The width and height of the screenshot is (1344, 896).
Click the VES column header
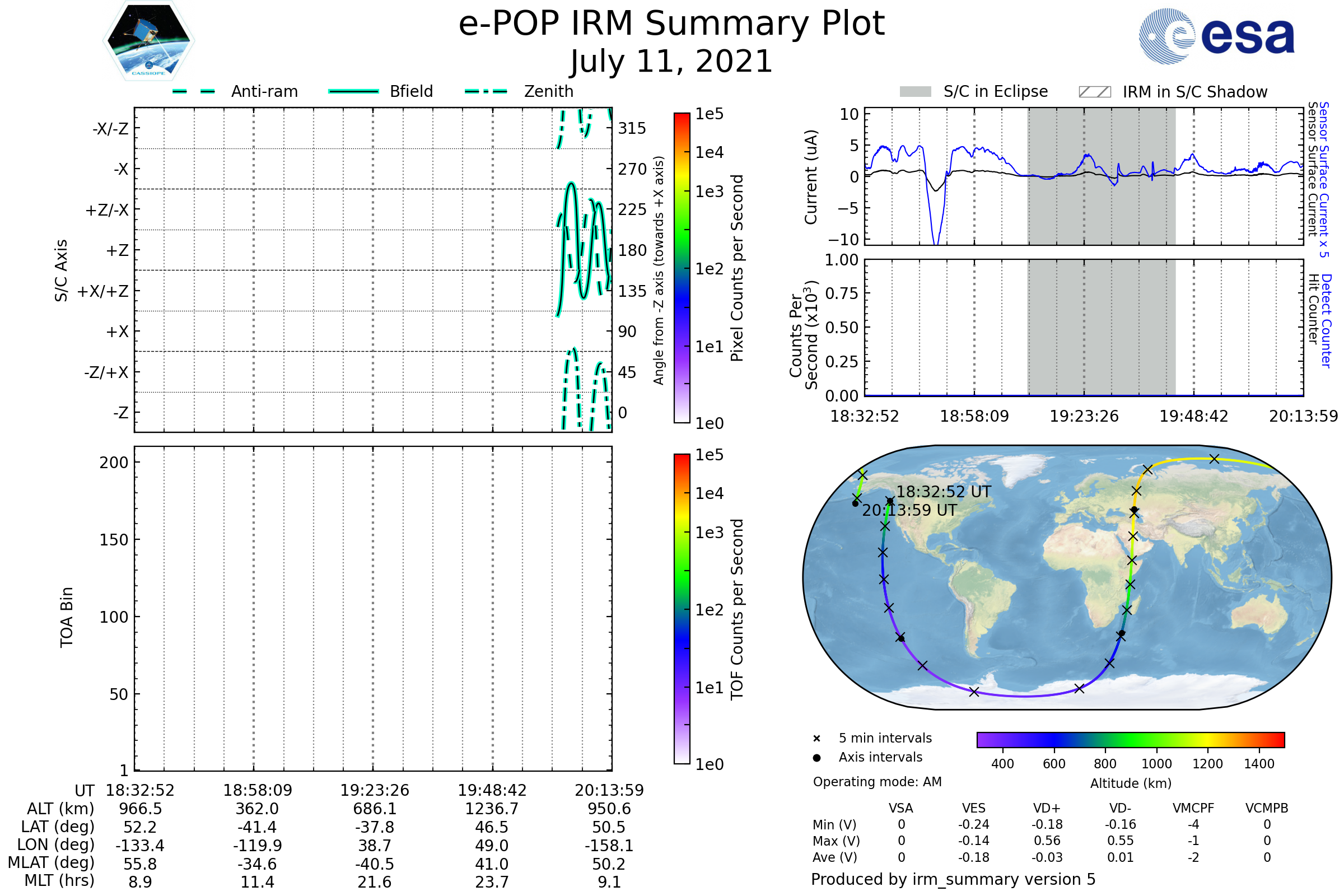(973, 808)
